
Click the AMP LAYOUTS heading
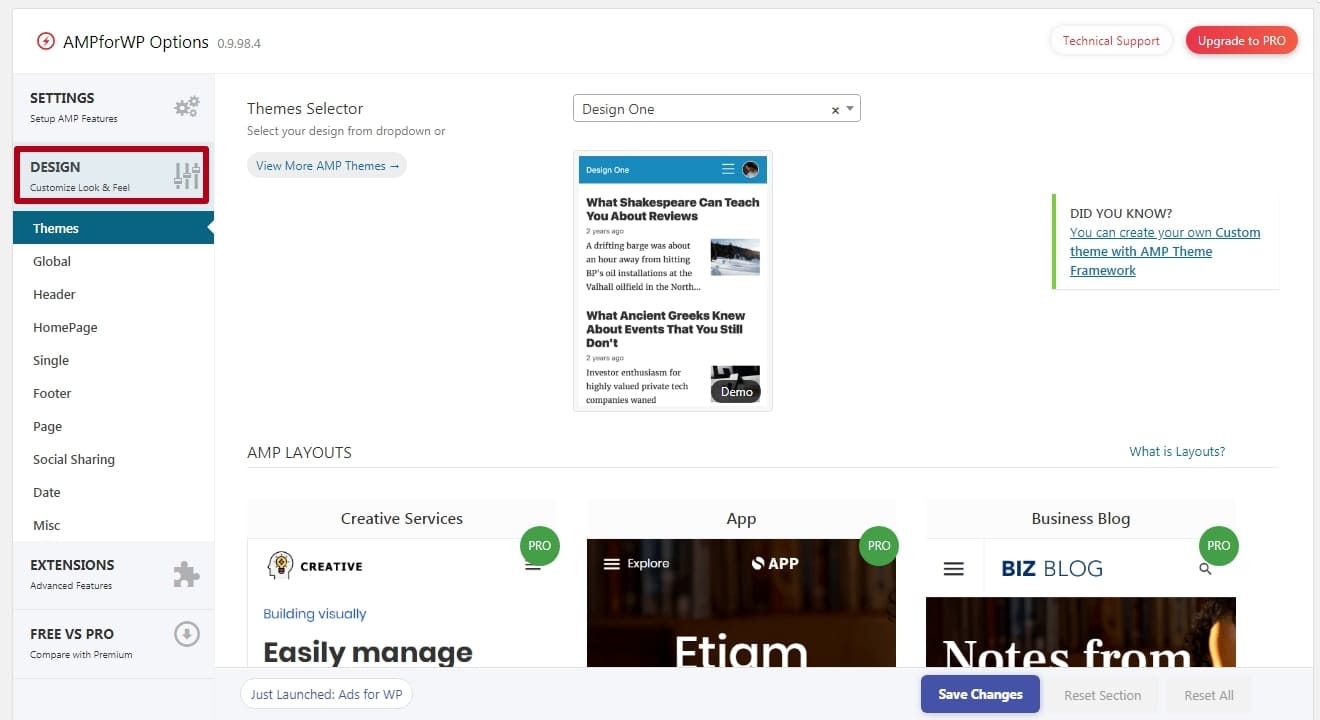[299, 453]
